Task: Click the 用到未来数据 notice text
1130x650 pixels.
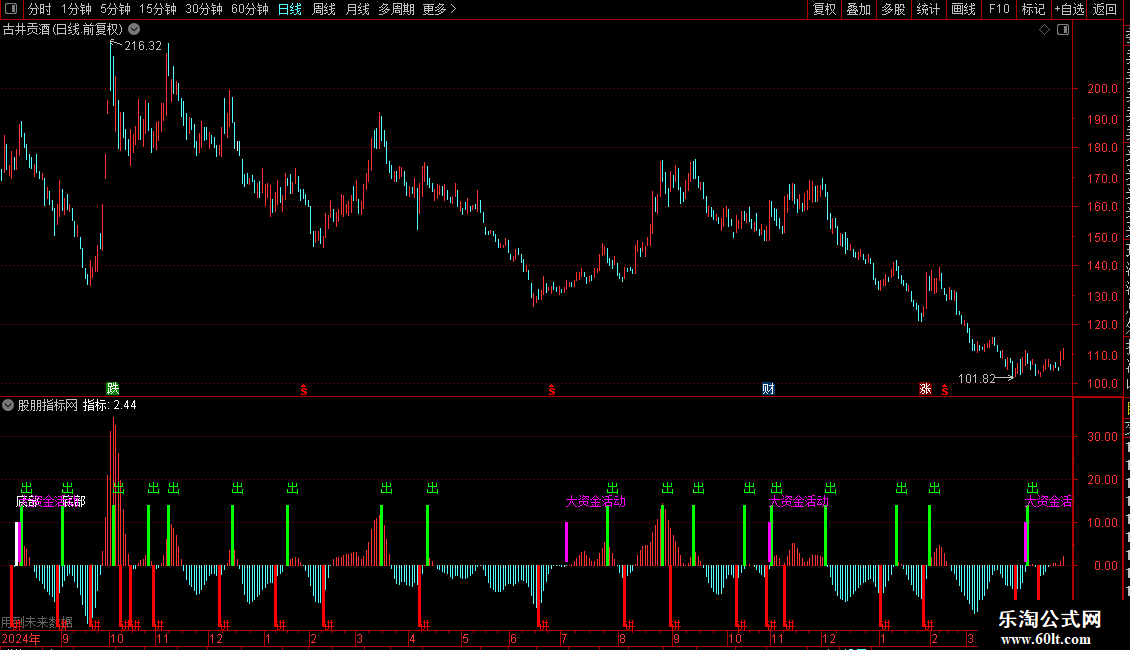Action: tap(37, 622)
